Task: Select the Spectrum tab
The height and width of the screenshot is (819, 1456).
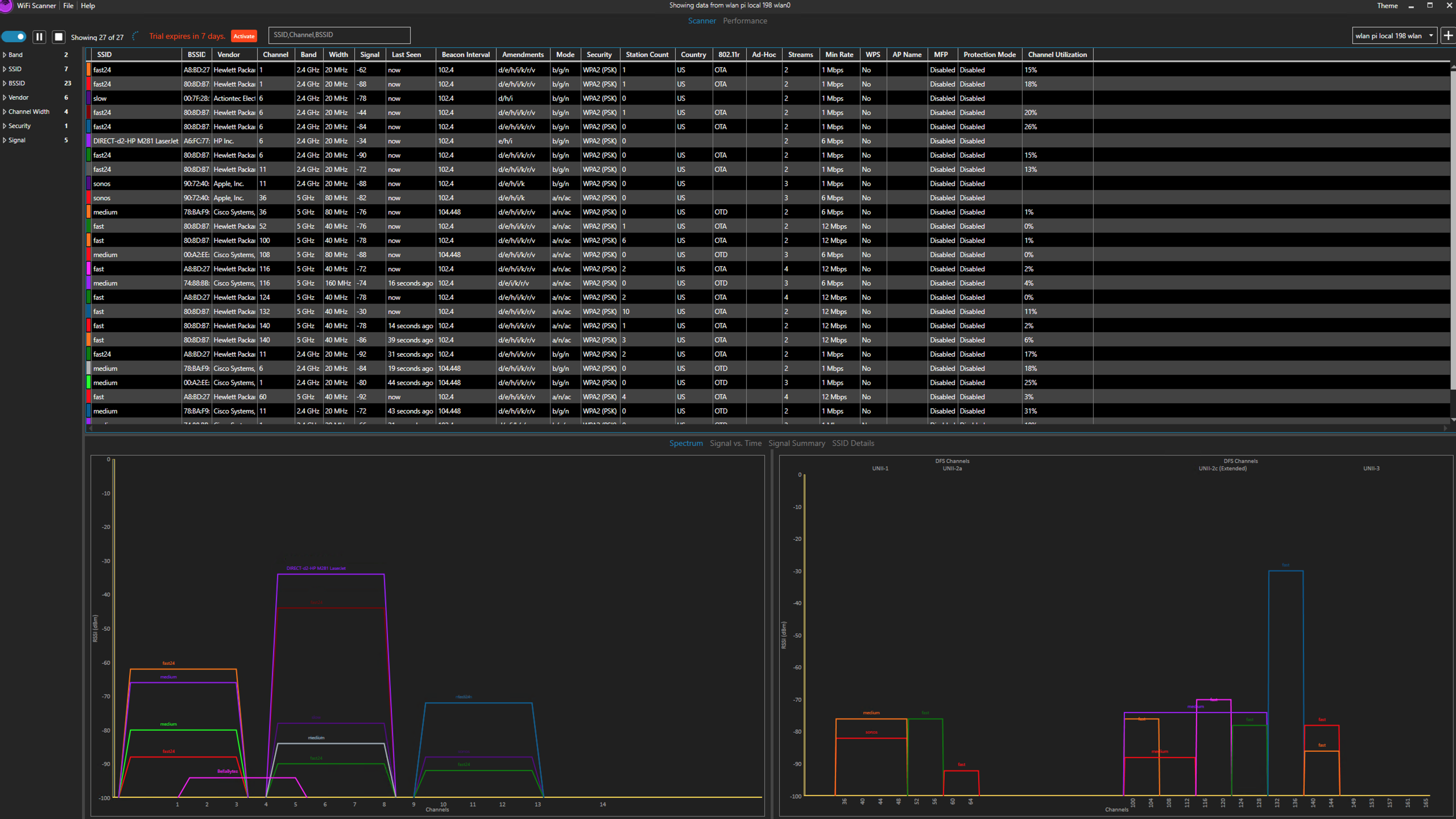Action: [686, 443]
